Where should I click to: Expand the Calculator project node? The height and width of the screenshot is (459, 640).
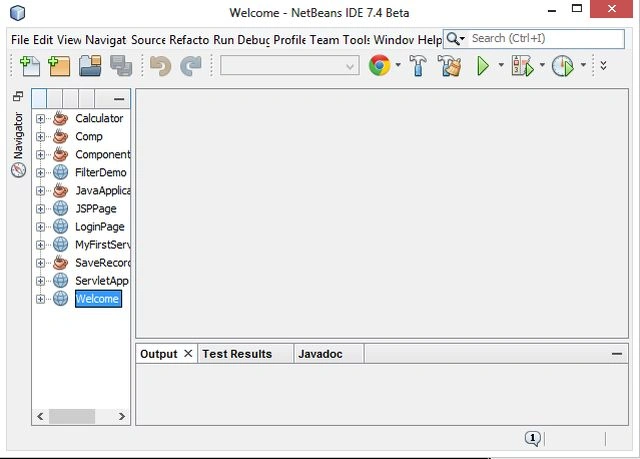click(x=40, y=119)
